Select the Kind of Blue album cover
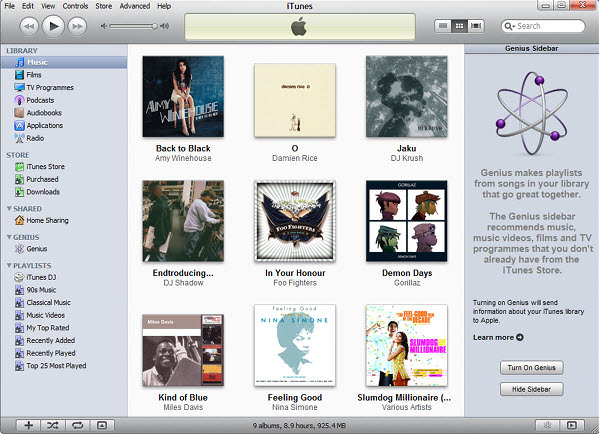Image resolution: width=599 pixels, height=434 pixels. point(183,350)
